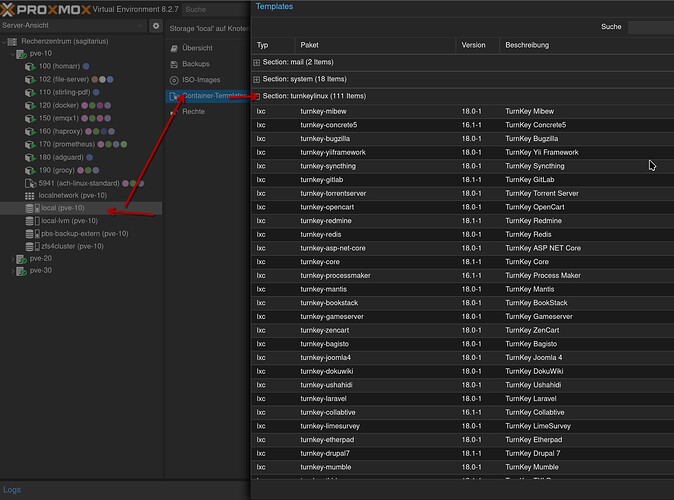Sort by the Version column header
674x500 pixels.
click(x=478, y=45)
